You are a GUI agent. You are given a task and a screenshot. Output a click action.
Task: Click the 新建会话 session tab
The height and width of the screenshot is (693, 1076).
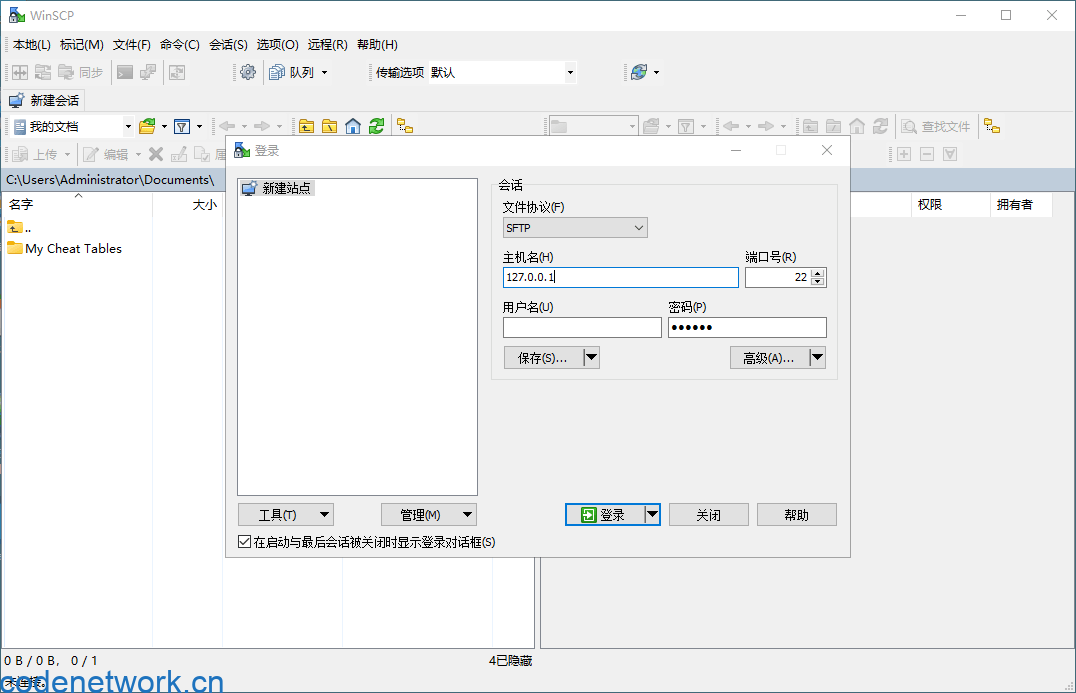[x=43, y=100]
